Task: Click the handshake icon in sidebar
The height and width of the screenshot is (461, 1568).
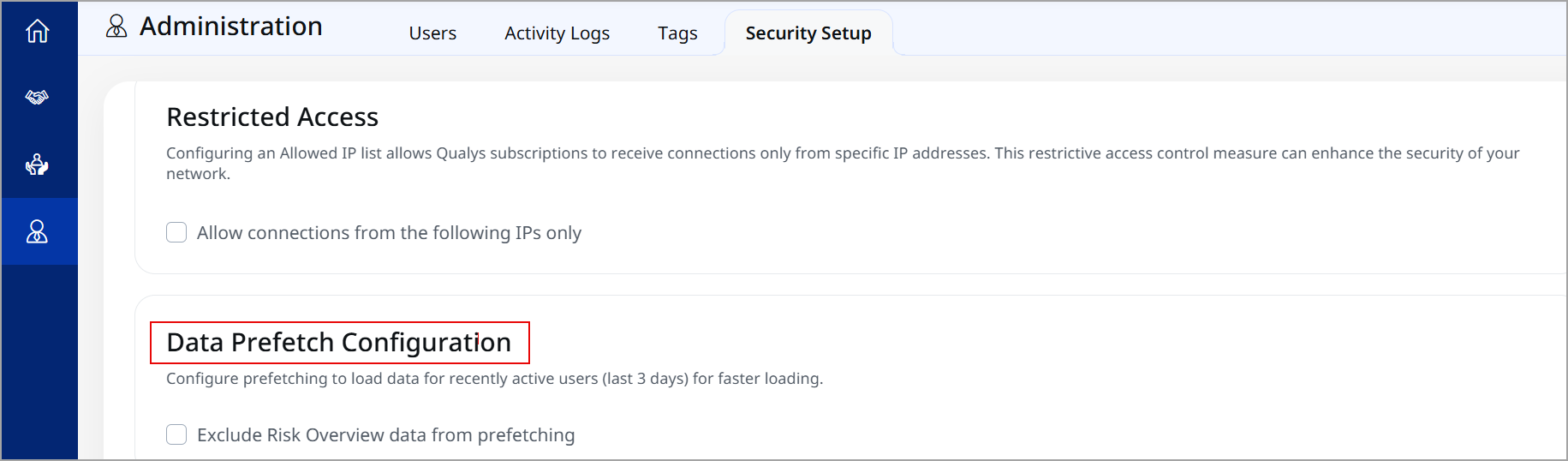Action: 38,97
